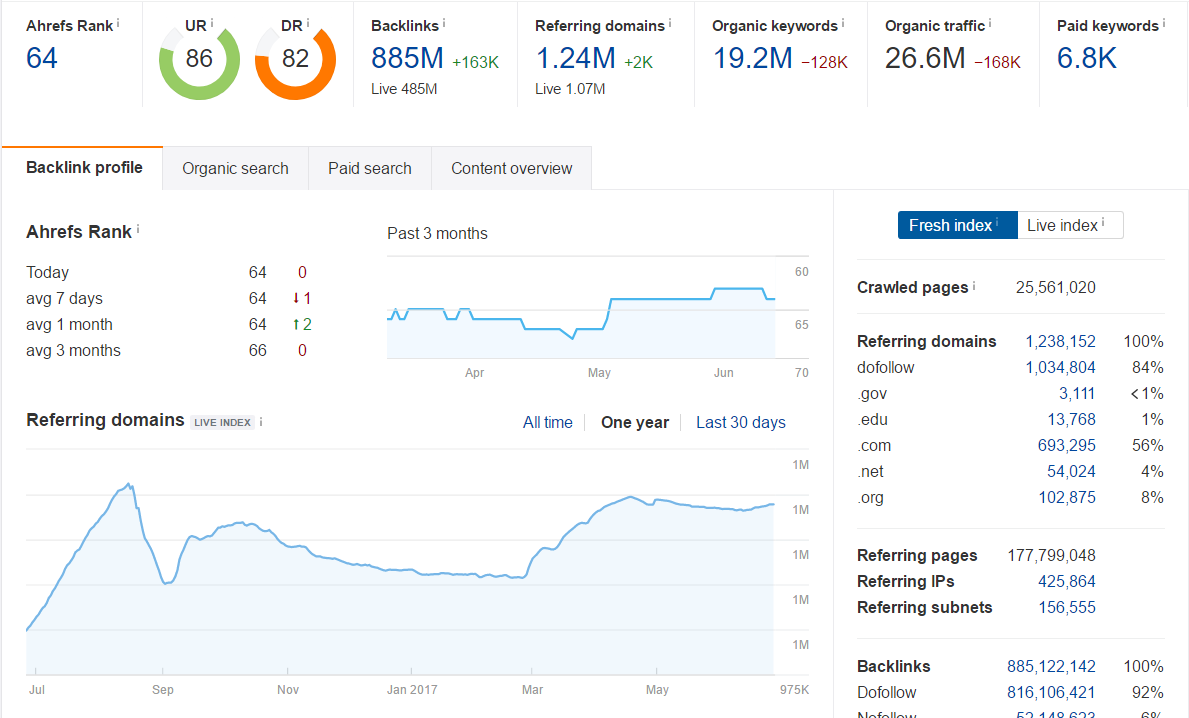Open the Backlink profile tab
1189x718 pixels.
(83, 168)
